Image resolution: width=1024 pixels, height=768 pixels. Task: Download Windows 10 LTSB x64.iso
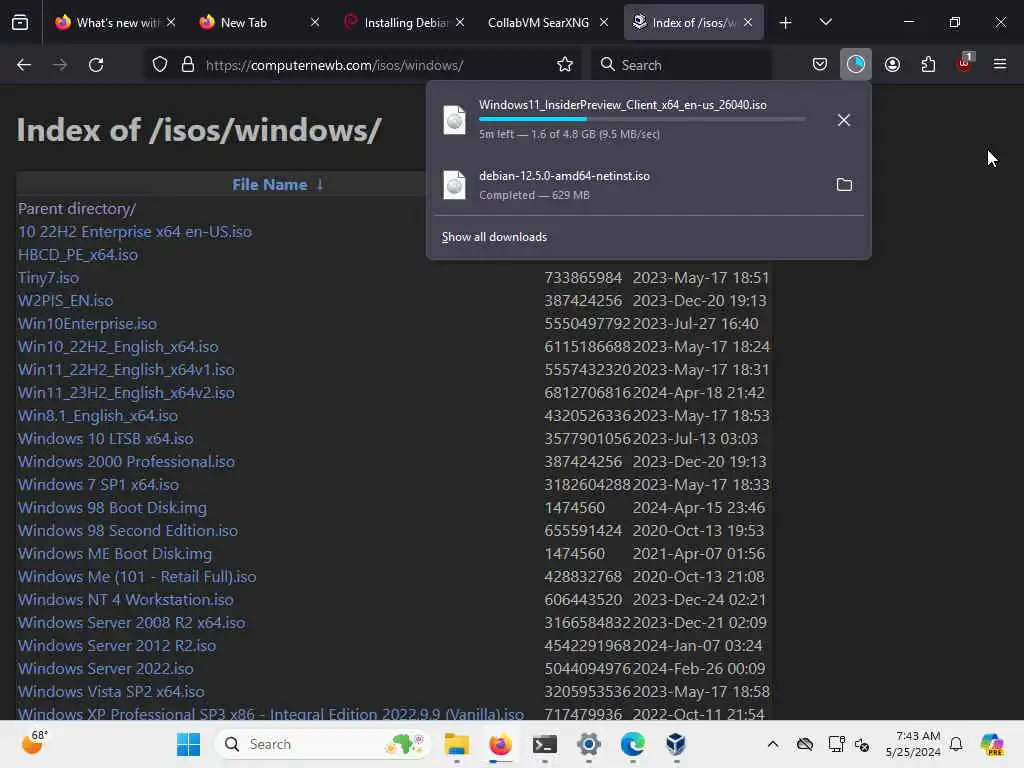pos(105,438)
